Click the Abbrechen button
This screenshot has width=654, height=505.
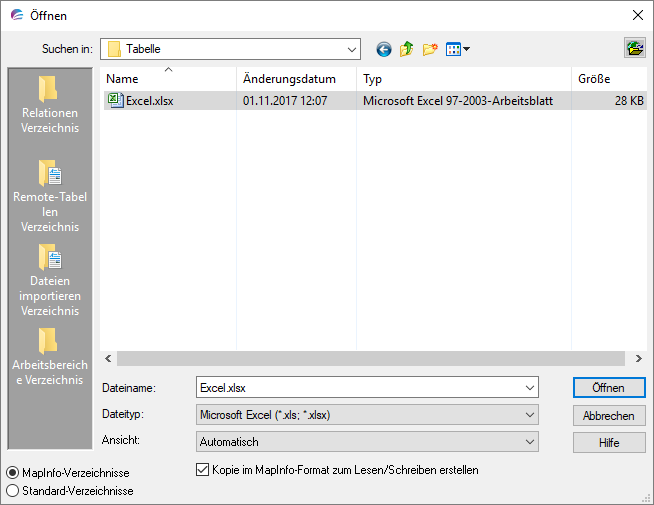(609, 416)
